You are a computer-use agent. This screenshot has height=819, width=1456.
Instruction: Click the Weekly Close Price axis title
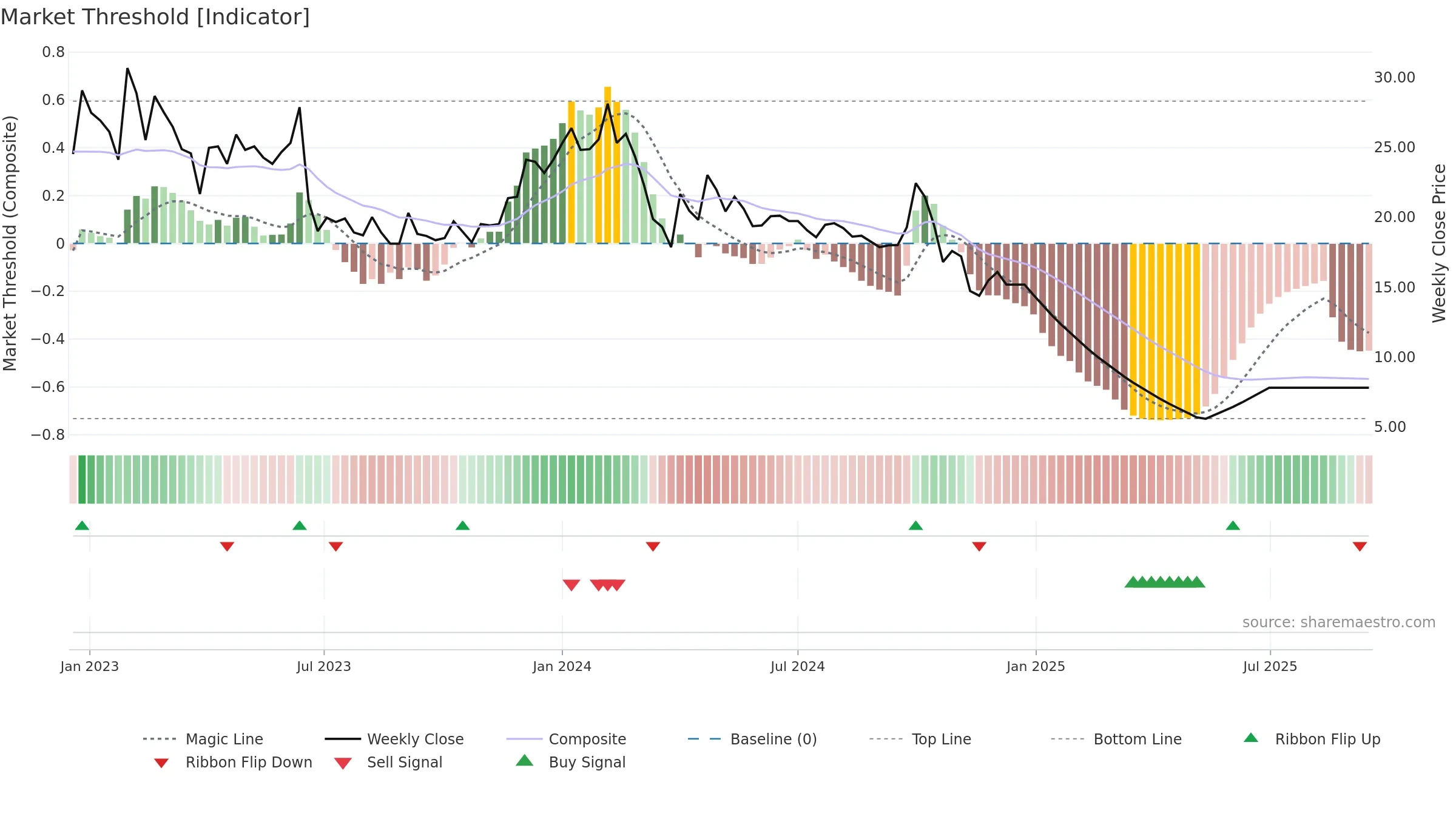click(x=1439, y=243)
